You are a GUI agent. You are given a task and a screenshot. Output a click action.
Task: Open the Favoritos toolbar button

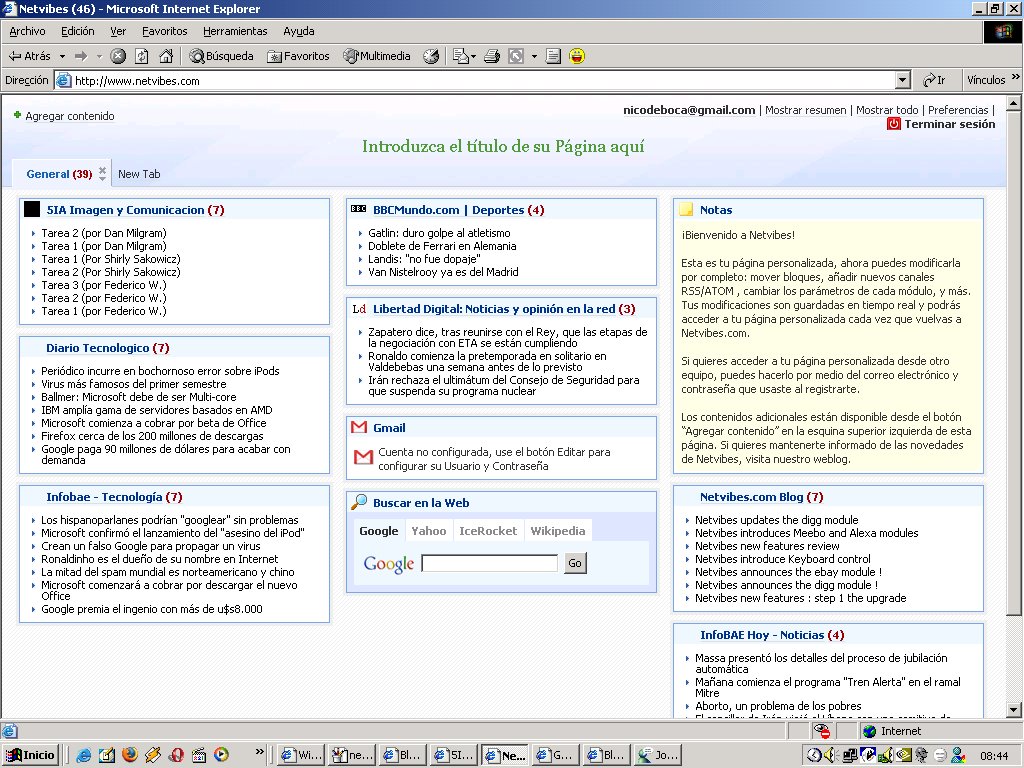click(x=298, y=56)
